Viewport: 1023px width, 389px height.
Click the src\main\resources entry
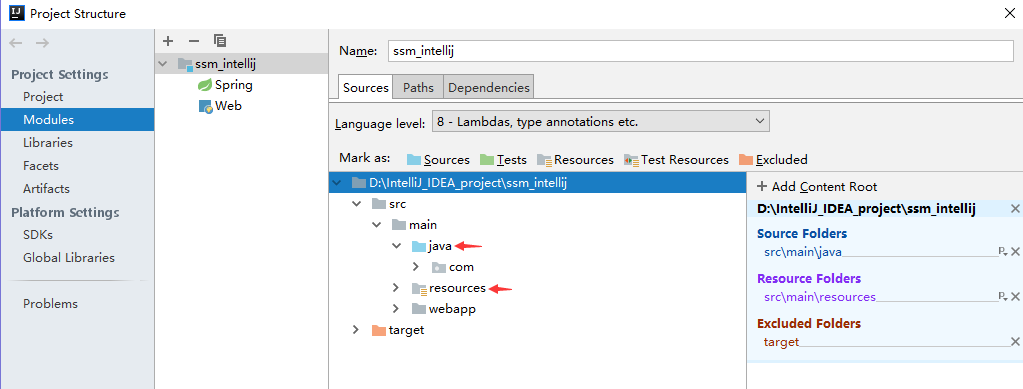(x=819, y=296)
